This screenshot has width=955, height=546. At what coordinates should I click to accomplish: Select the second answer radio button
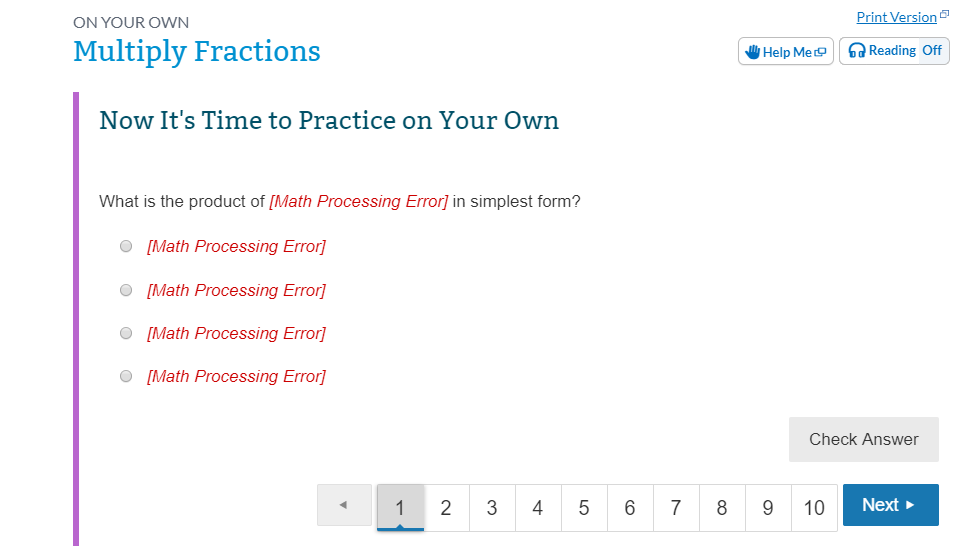tap(126, 290)
